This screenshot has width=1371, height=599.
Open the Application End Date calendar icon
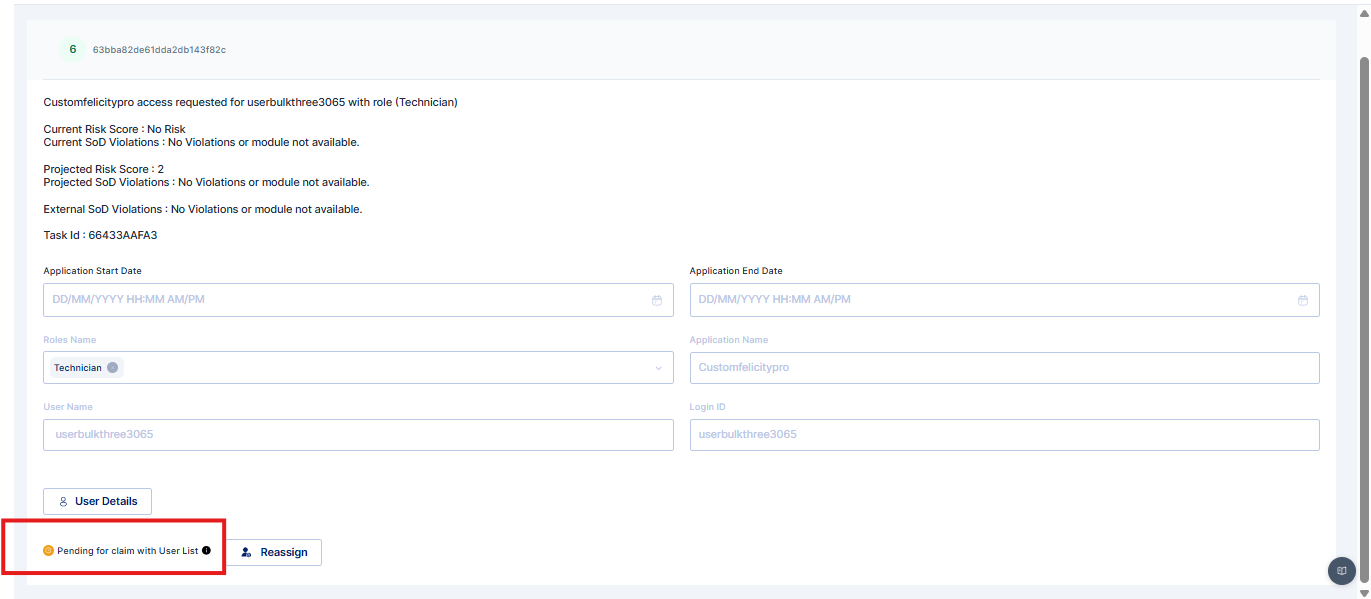[1302, 300]
